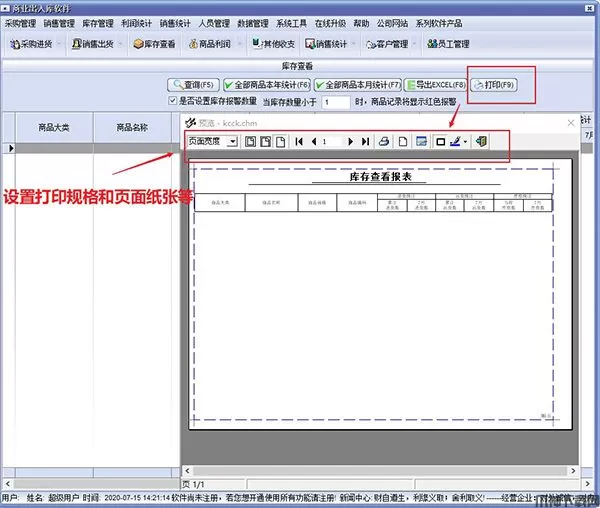Image resolution: width=600 pixels, height=508 pixels.
Task: Open the 公司网站 menu
Action: point(392,23)
